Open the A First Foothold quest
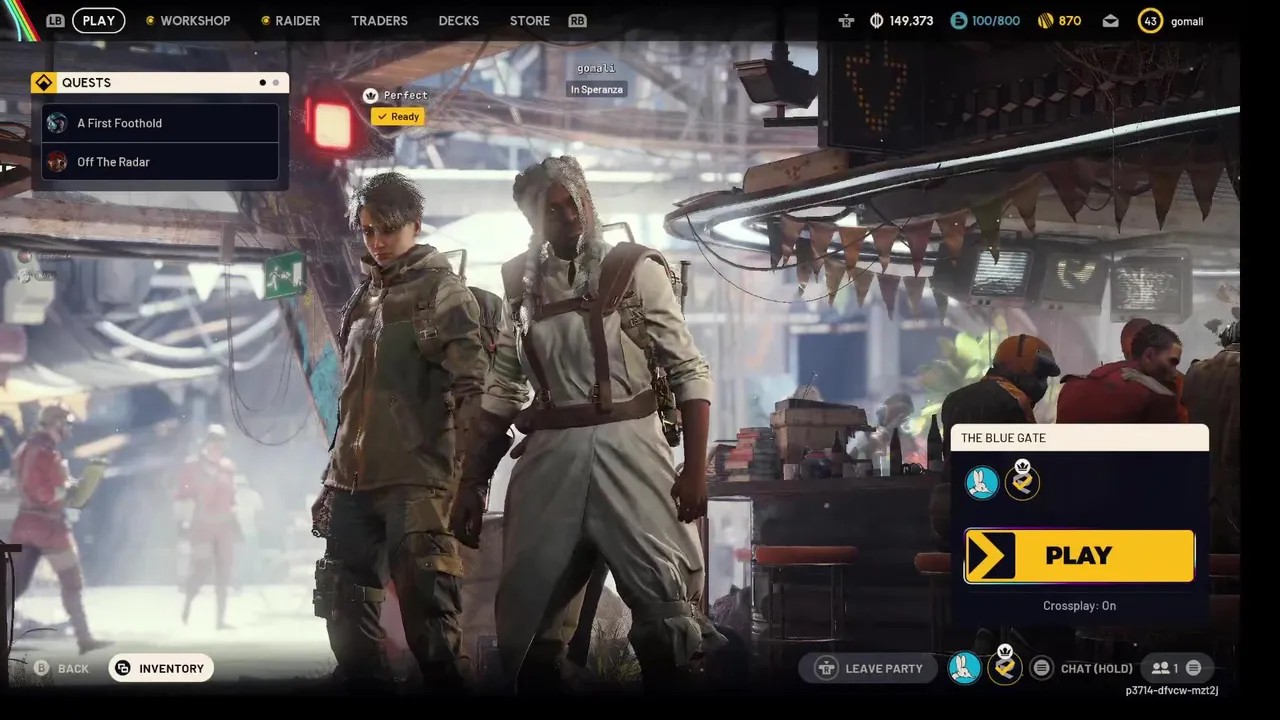Image resolution: width=1280 pixels, height=720 pixels. point(160,123)
